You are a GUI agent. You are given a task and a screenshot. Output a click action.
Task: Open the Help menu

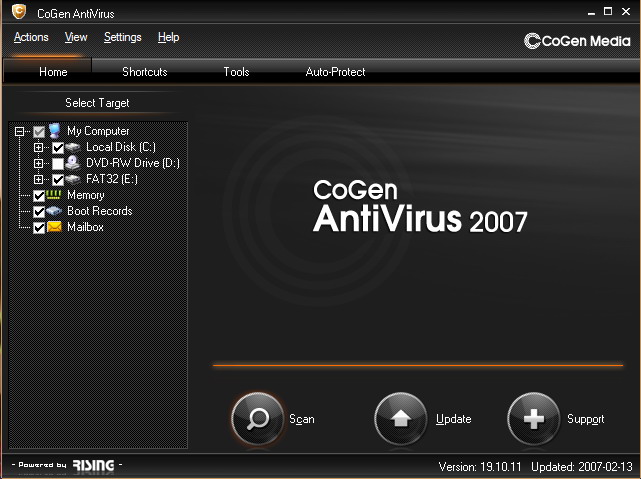click(x=169, y=37)
